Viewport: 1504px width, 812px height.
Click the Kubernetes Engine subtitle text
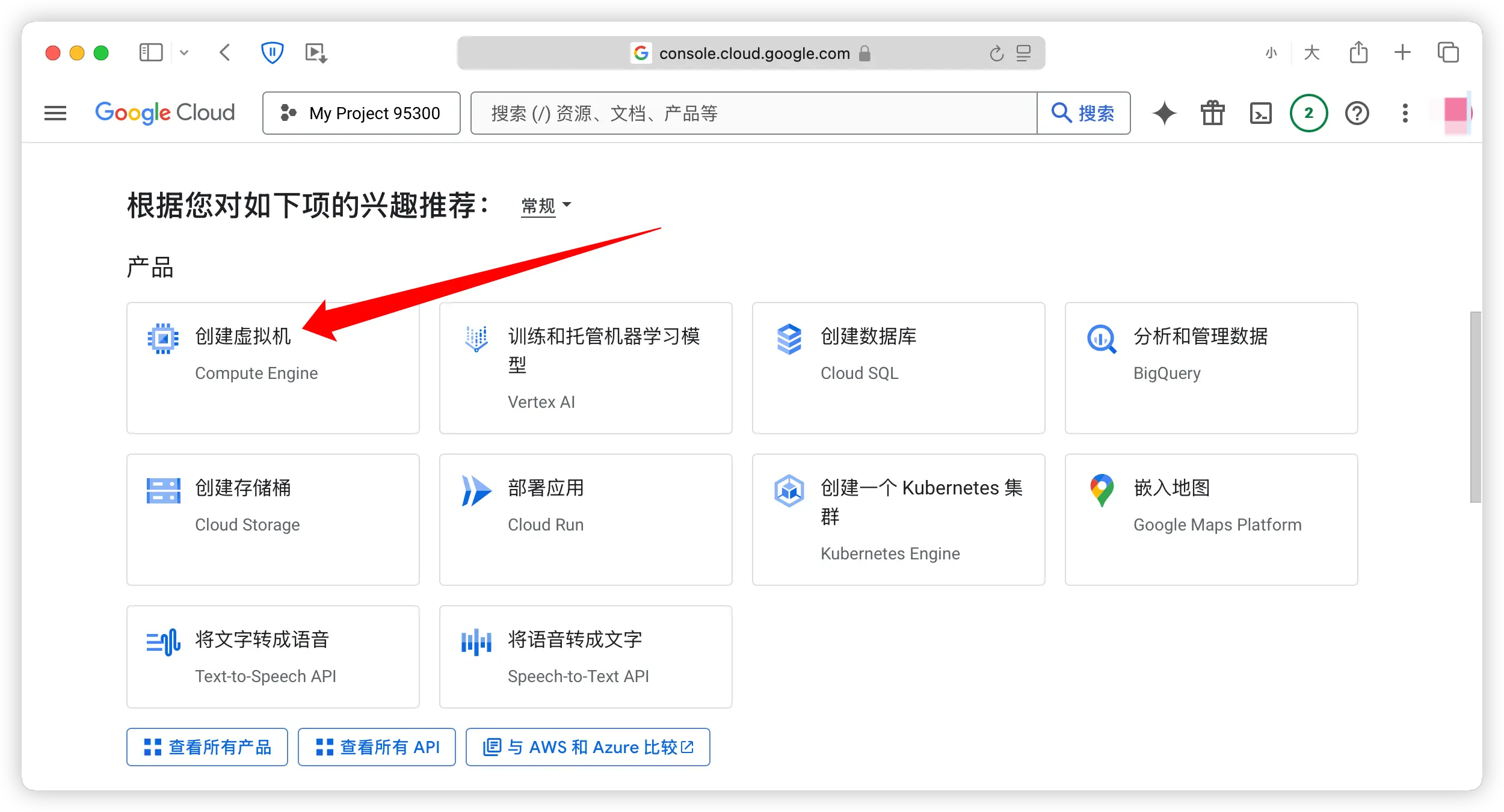890,554
